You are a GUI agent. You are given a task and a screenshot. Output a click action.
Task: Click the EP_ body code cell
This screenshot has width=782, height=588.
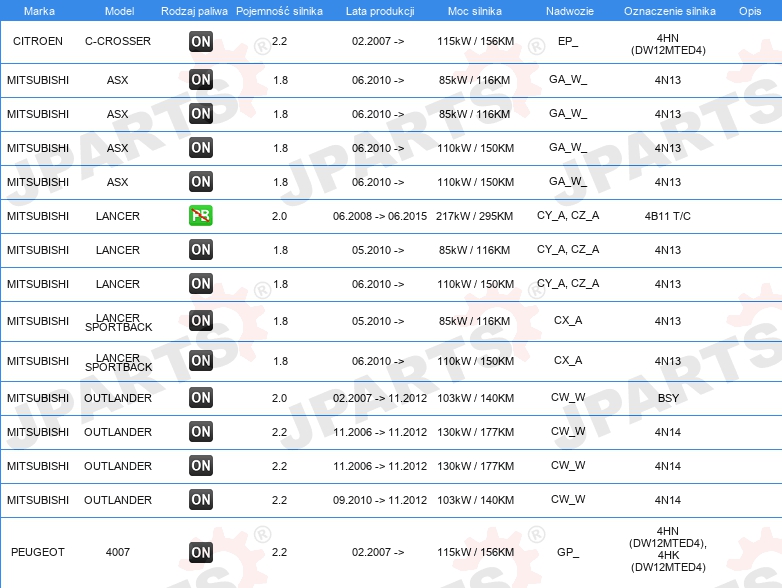point(568,41)
